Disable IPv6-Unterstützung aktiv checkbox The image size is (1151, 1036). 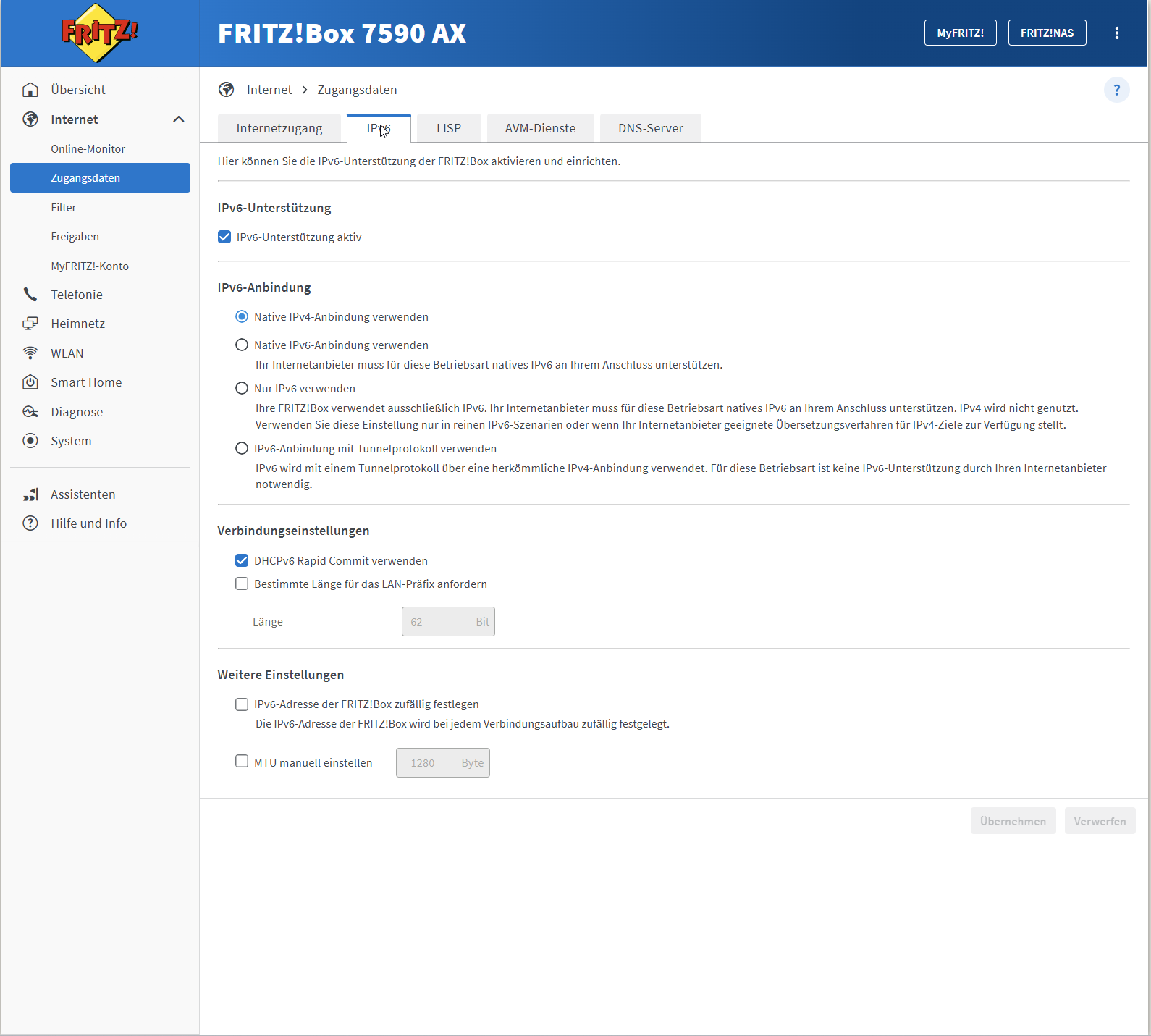(x=224, y=237)
